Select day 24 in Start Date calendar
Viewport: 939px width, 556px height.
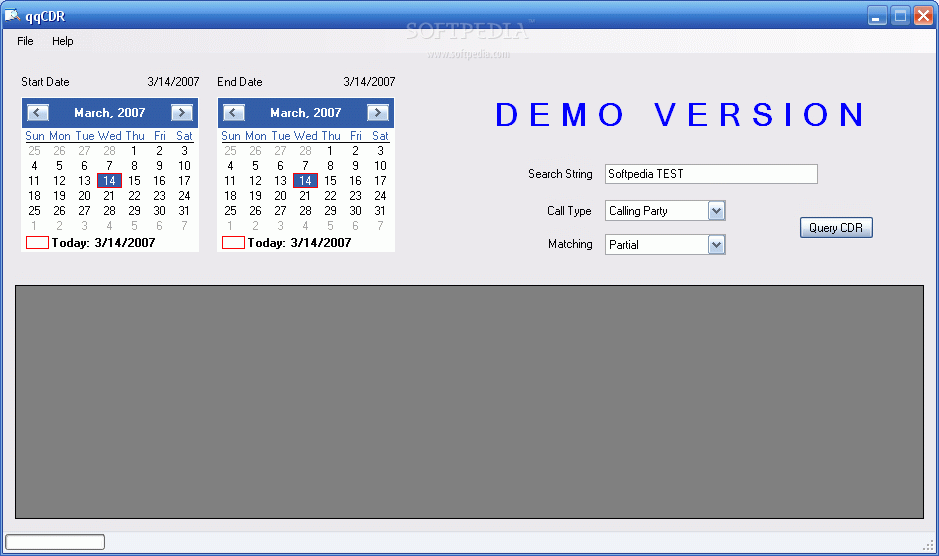pos(184,196)
